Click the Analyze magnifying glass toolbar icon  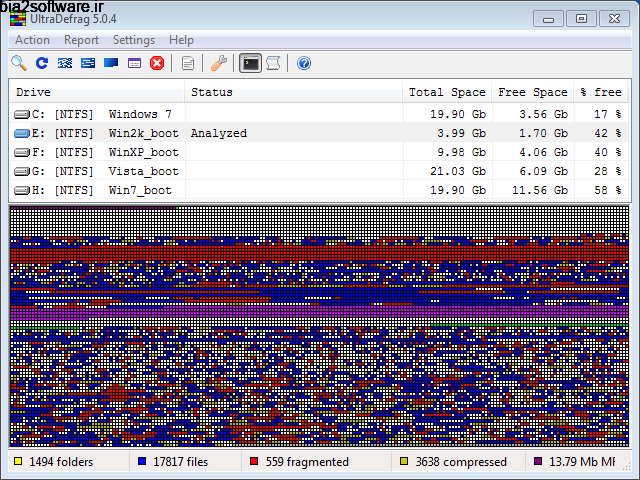tap(19, 63)
